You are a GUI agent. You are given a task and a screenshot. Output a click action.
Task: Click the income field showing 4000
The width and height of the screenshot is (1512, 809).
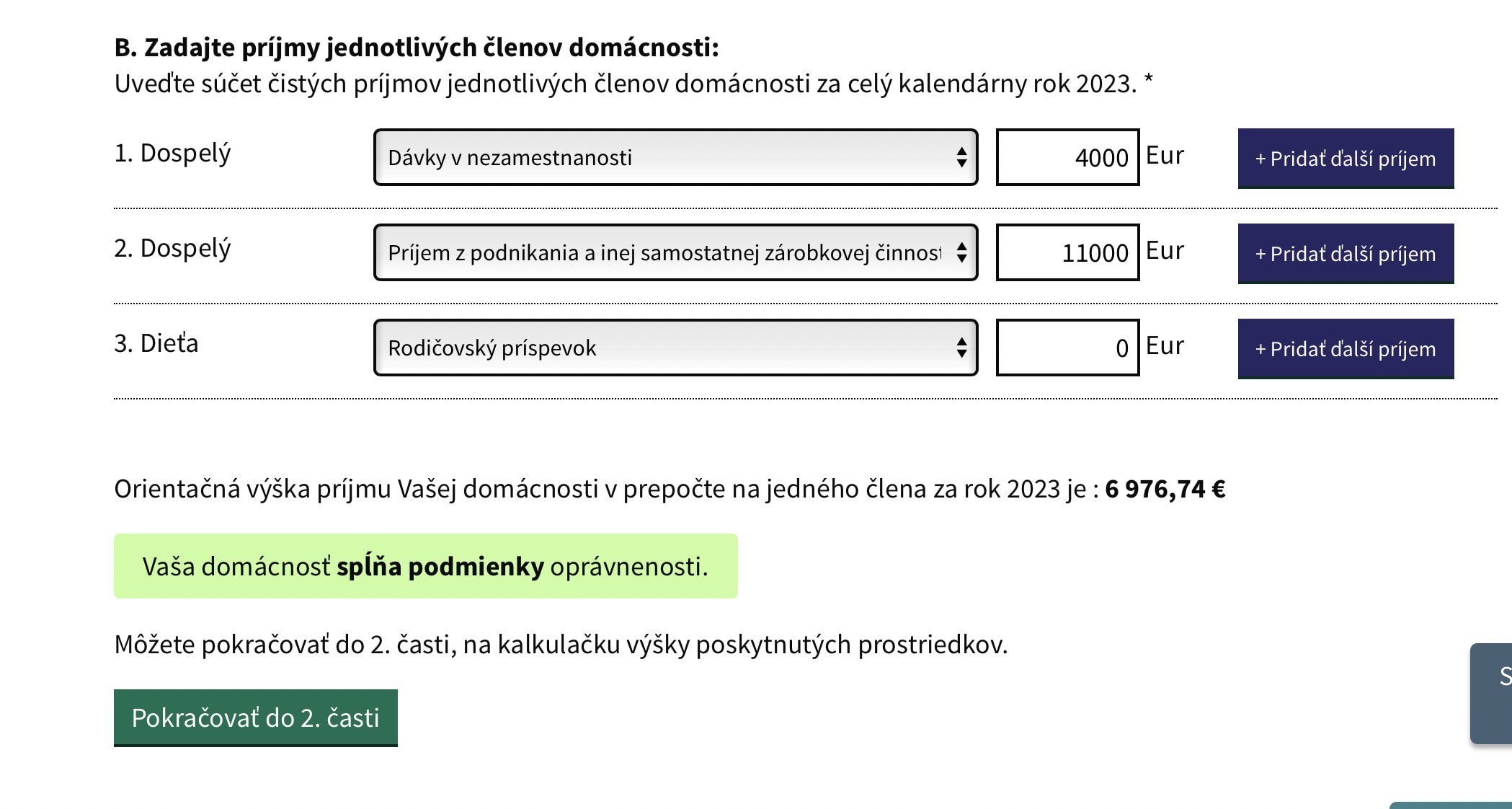[x=1067, y=157]
